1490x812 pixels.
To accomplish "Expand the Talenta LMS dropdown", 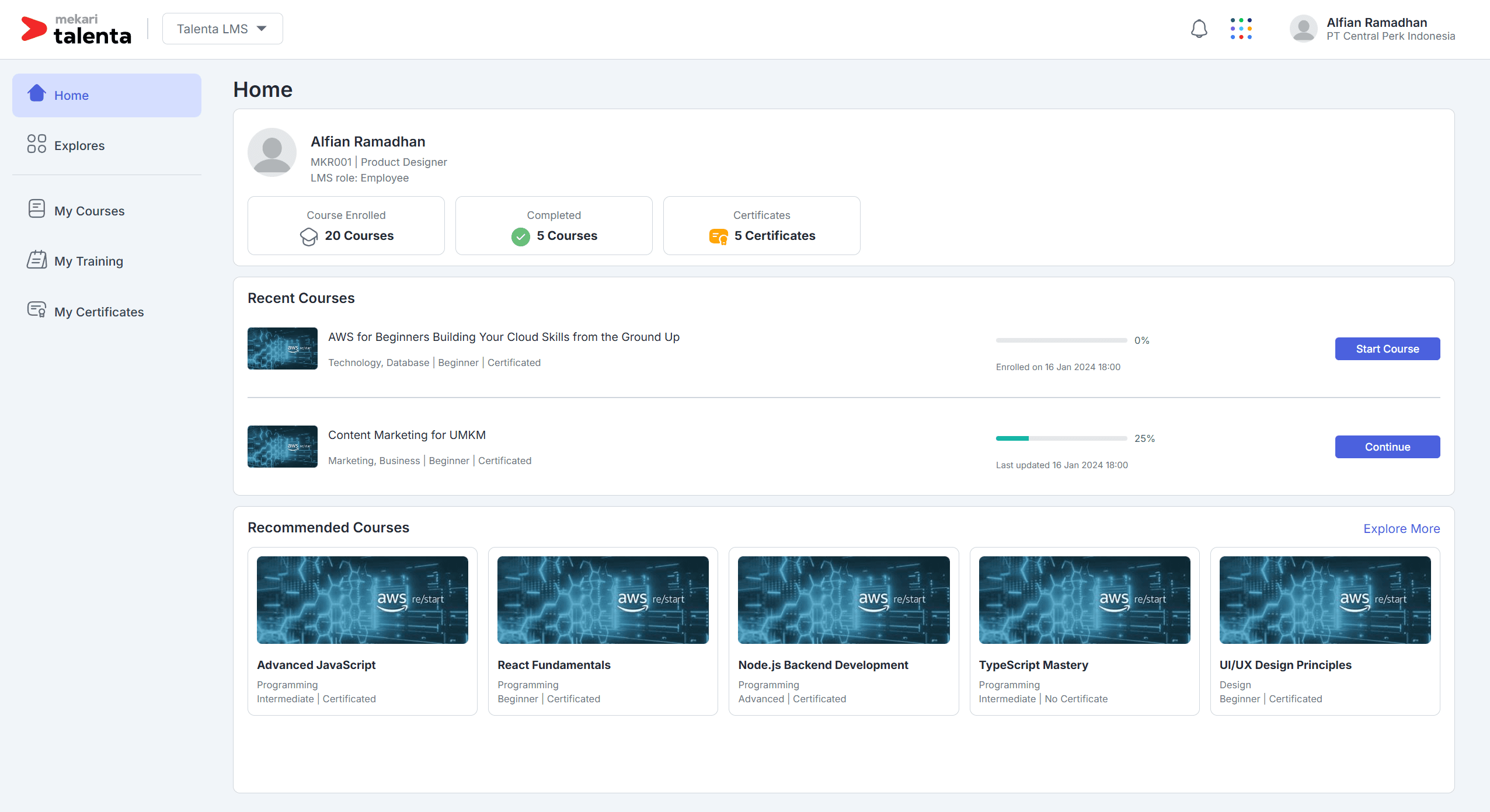I will tap(222, 29).
